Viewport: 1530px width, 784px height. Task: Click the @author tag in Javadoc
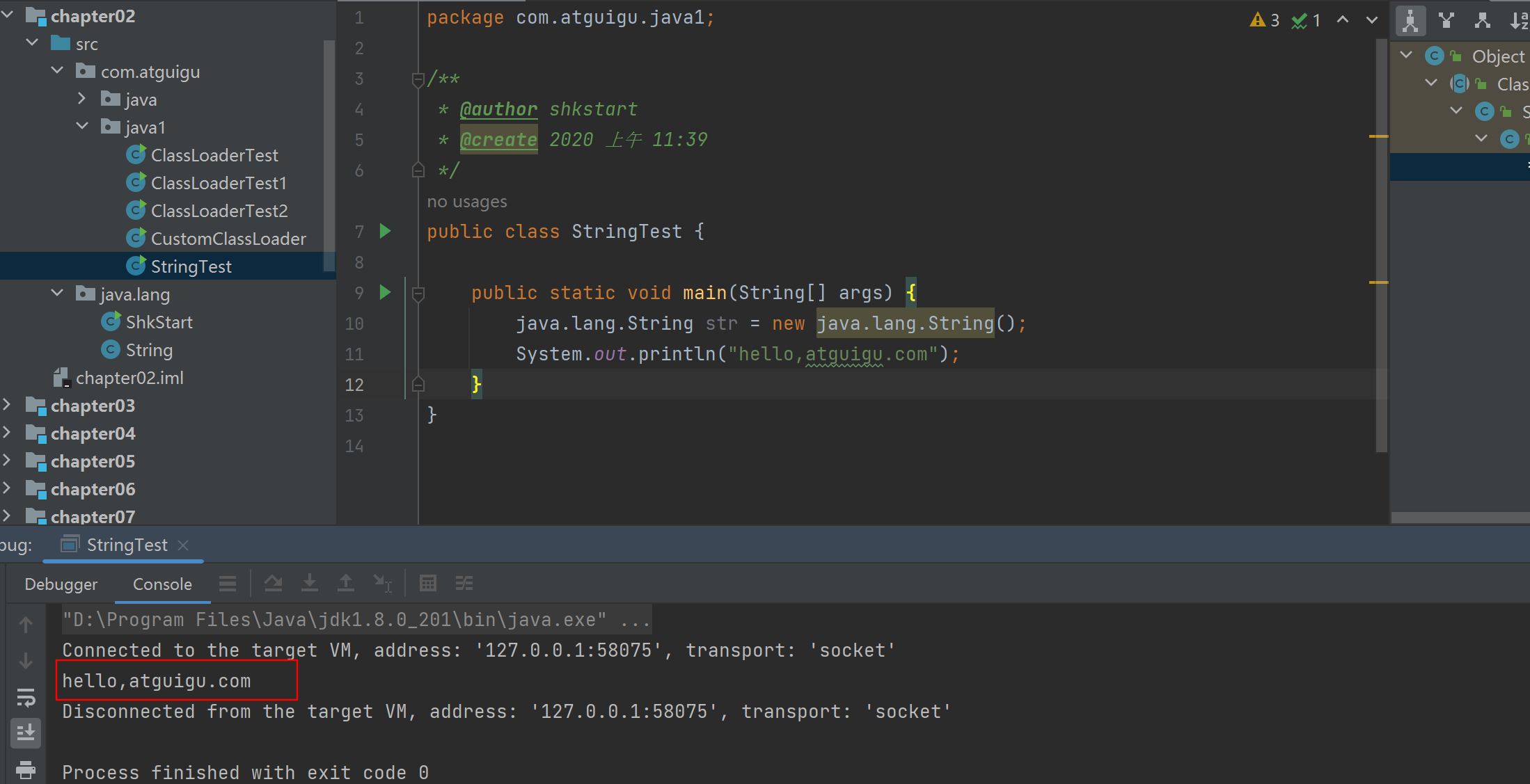click(498, 109)
